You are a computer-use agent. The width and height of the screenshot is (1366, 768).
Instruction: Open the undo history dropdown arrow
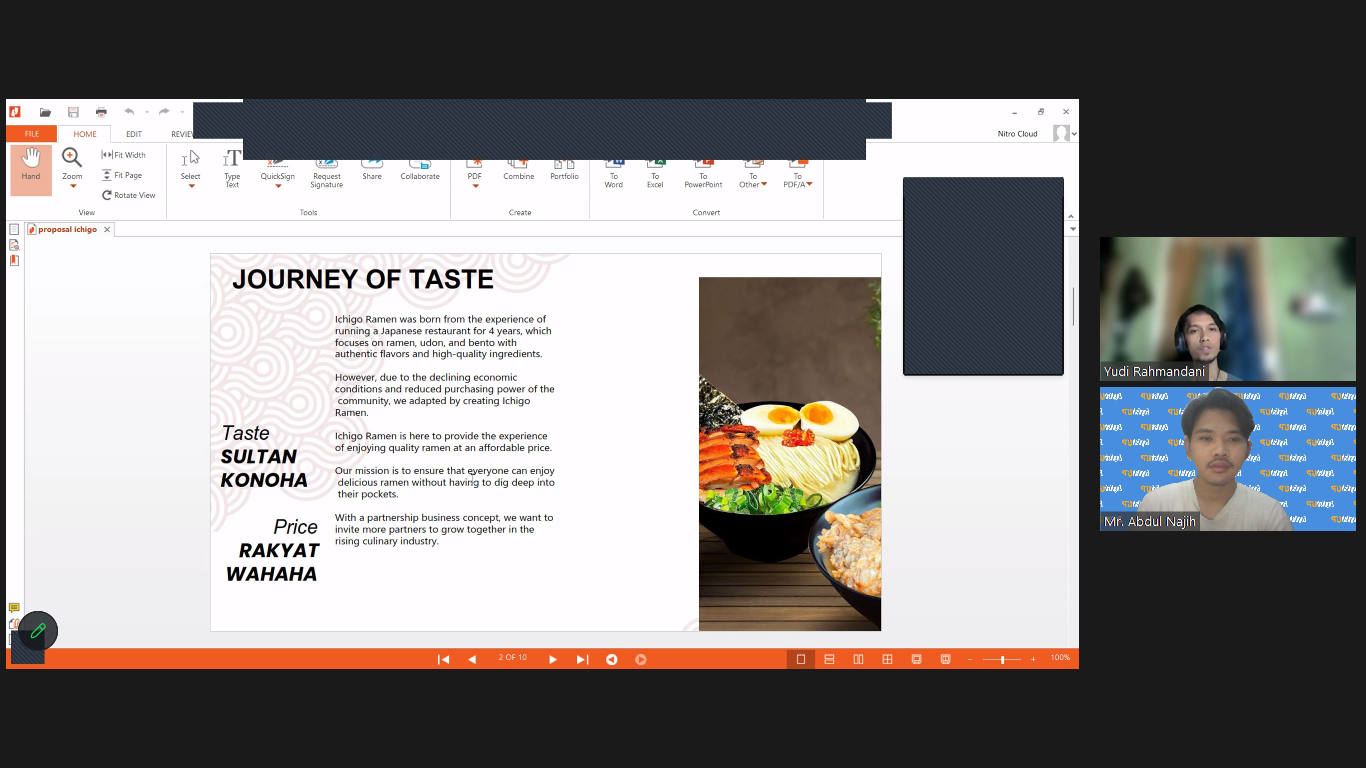[x=147, y=112]
